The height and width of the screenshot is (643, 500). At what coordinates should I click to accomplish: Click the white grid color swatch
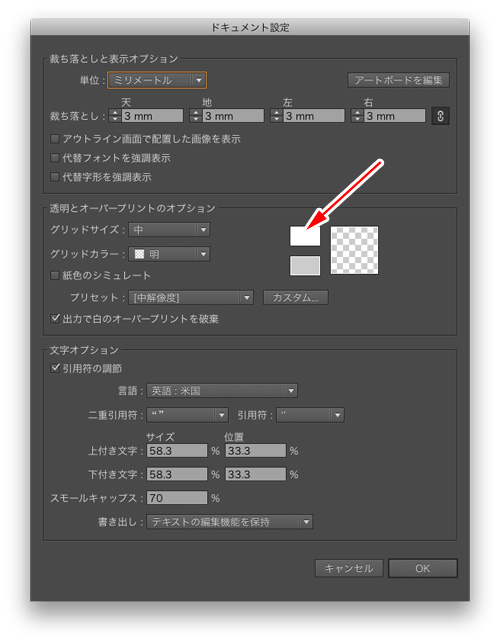tap(305, 236)
